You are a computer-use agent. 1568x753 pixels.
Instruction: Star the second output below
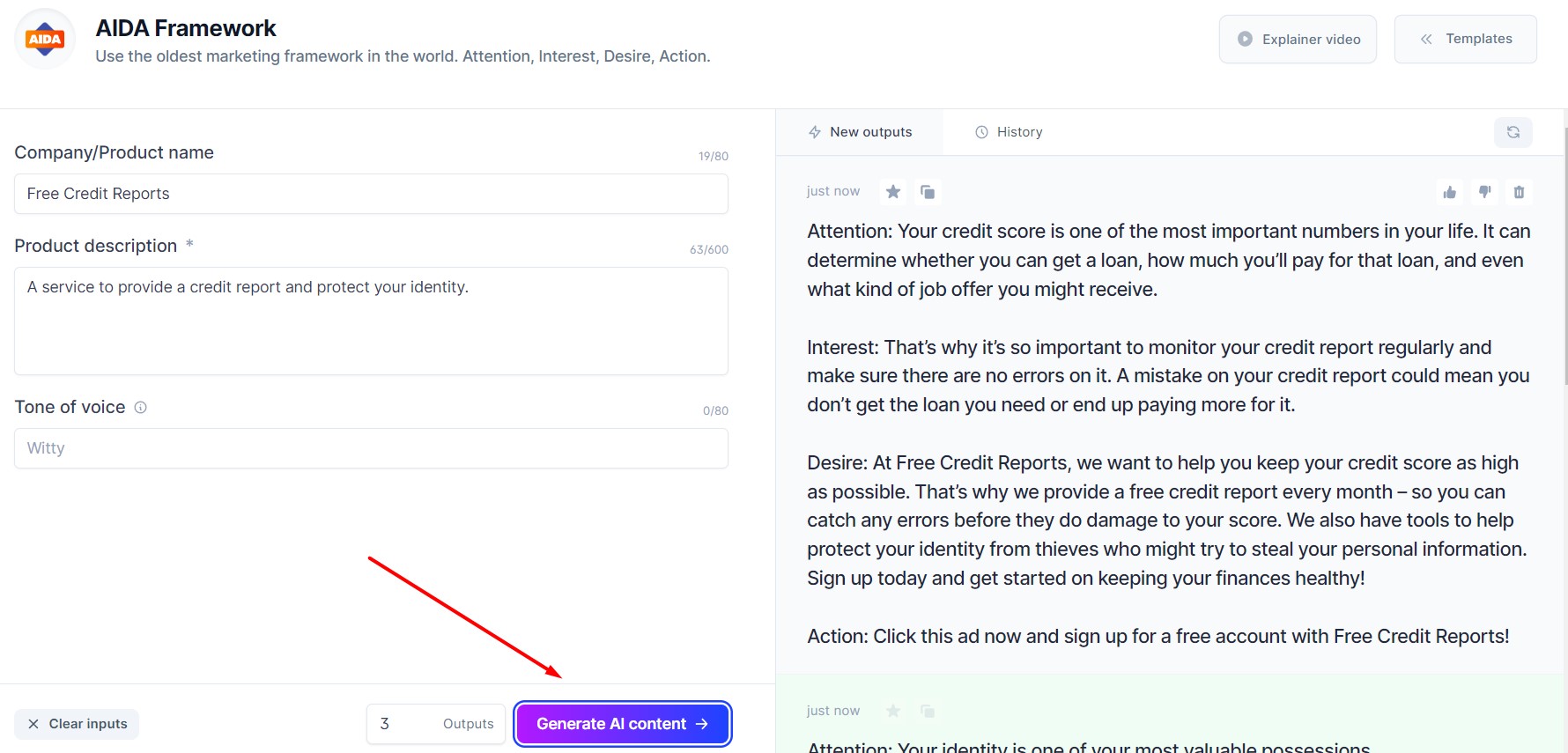pyautogui.click(x=893, y=711)
